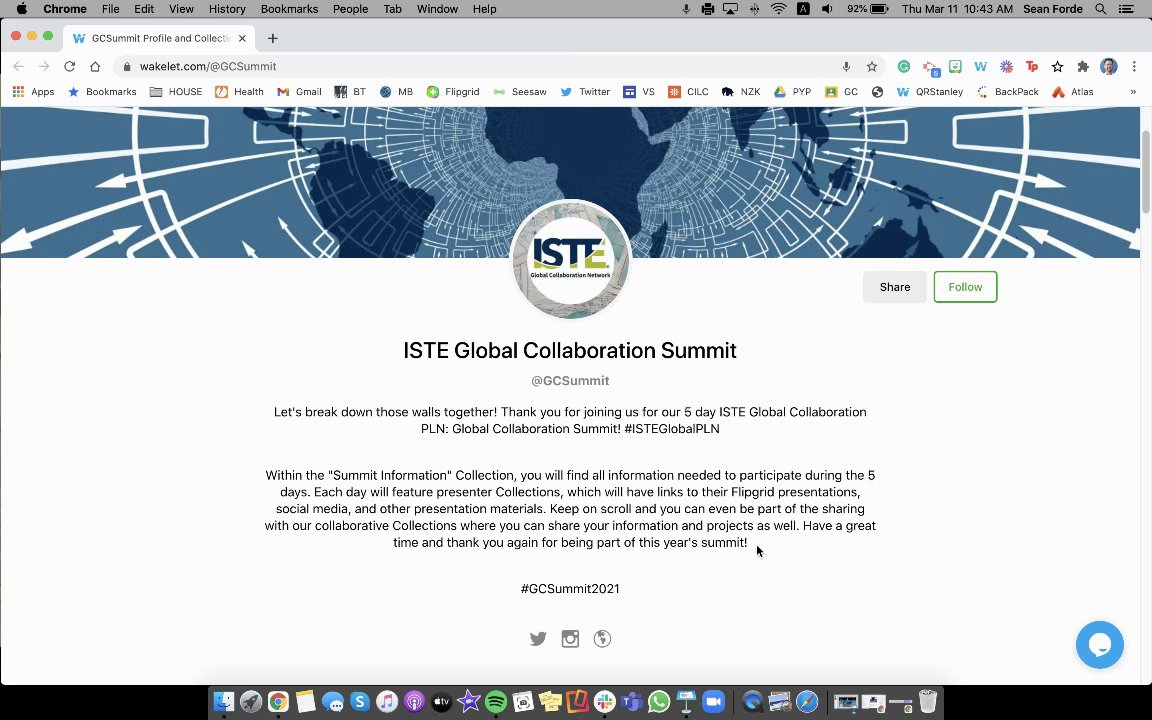The width and height of the screenshot is (1152, 720).
Task: Open the Instagram profile icon link
Action: 570,639
